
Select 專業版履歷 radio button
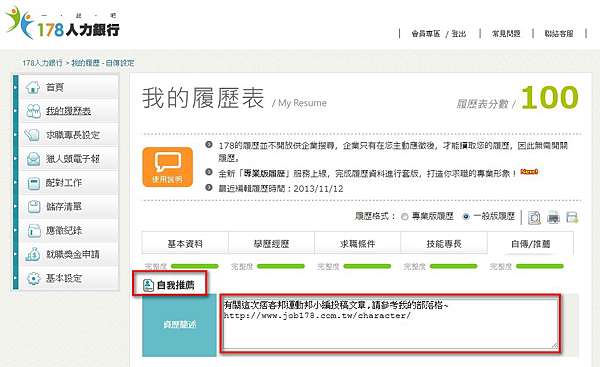[405, 217]
